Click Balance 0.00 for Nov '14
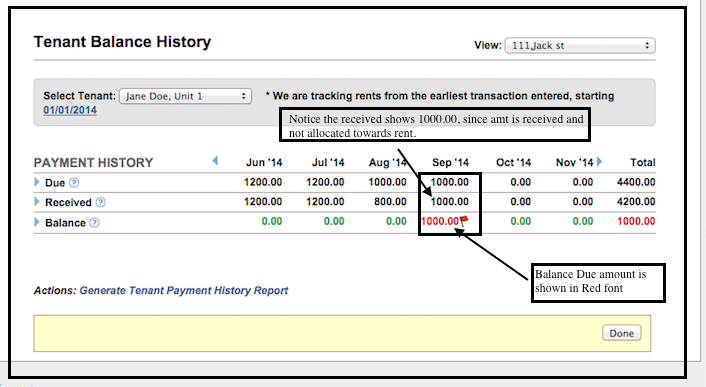Screen dimensions: 706x387 [x=583, y=221]
